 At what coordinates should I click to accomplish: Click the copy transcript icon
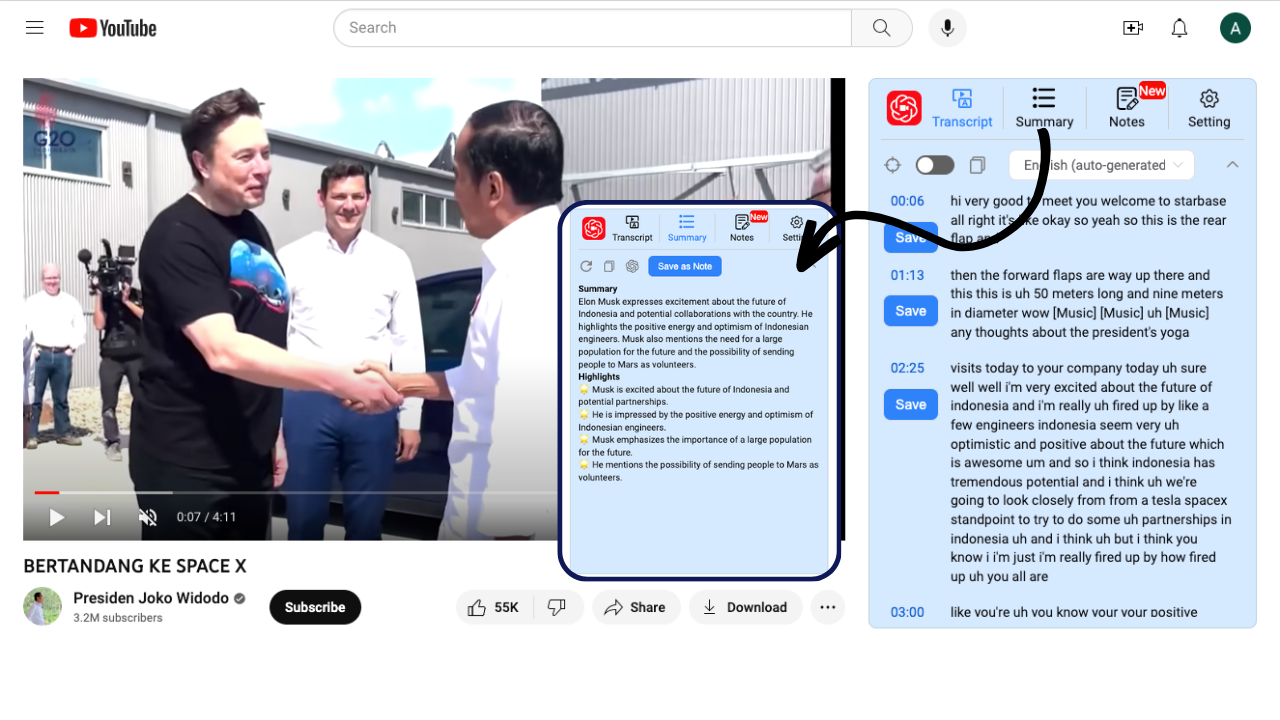coord(977,164)
